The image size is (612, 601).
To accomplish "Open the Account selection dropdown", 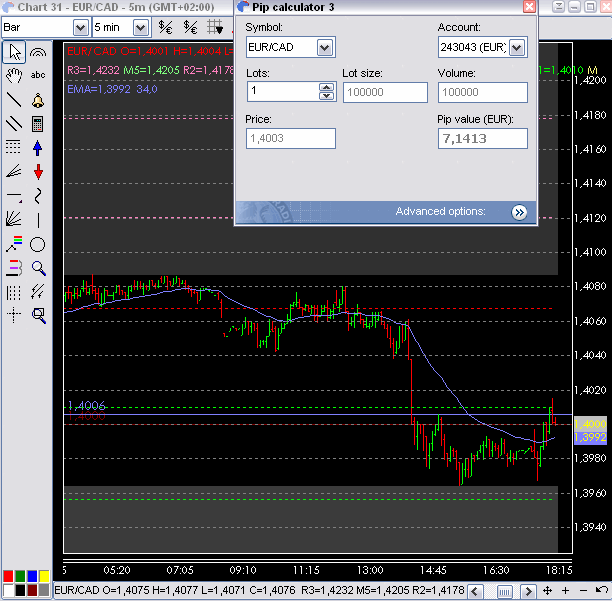I will tap(517, 47).
